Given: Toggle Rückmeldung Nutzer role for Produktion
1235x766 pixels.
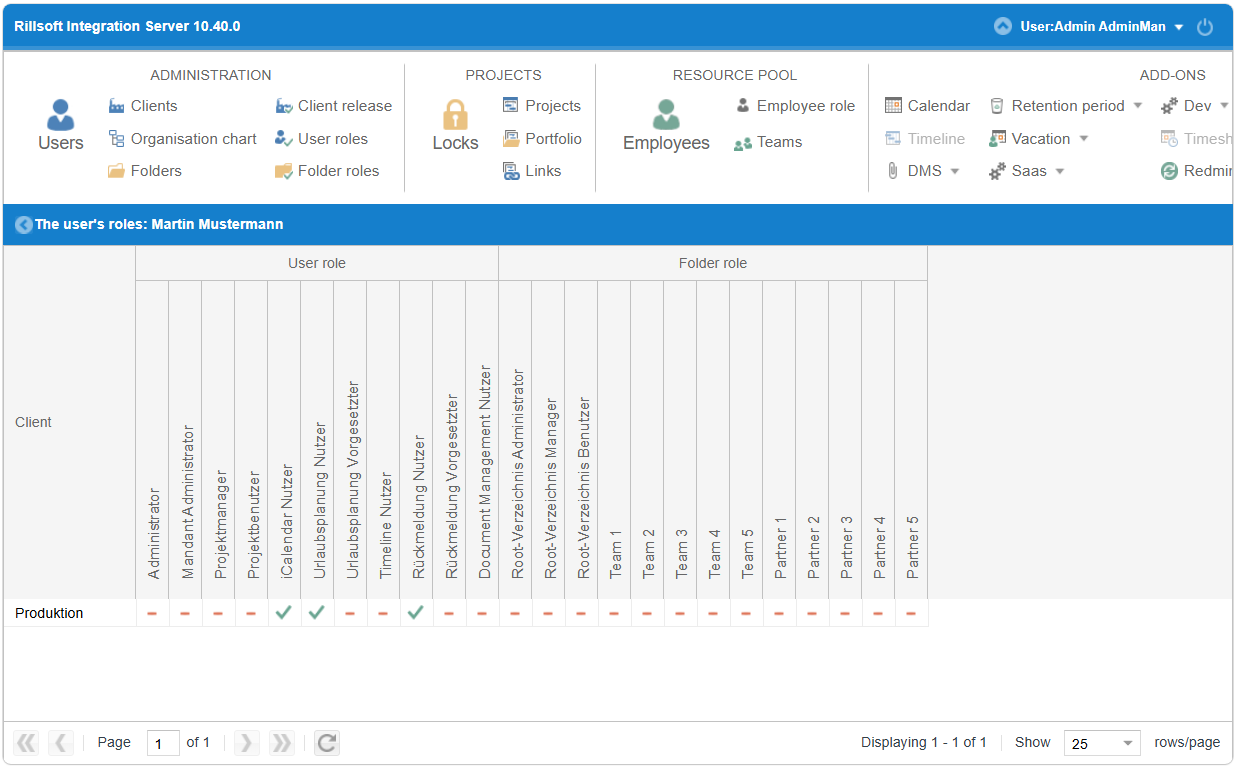Looking at the screenshot, I should (416, 613).
